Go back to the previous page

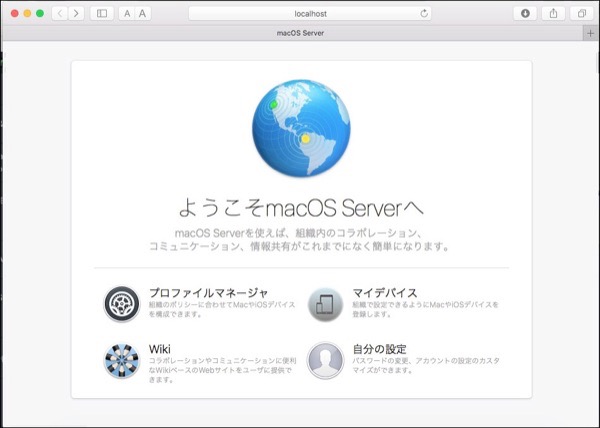(x=58, y=13)
